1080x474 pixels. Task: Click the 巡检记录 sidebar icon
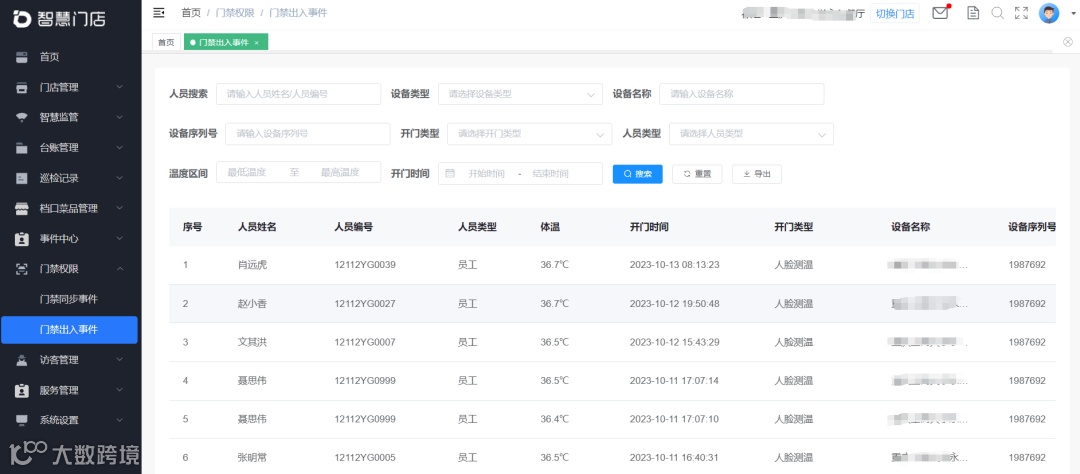pyautogui.click(x=22, y=178)
